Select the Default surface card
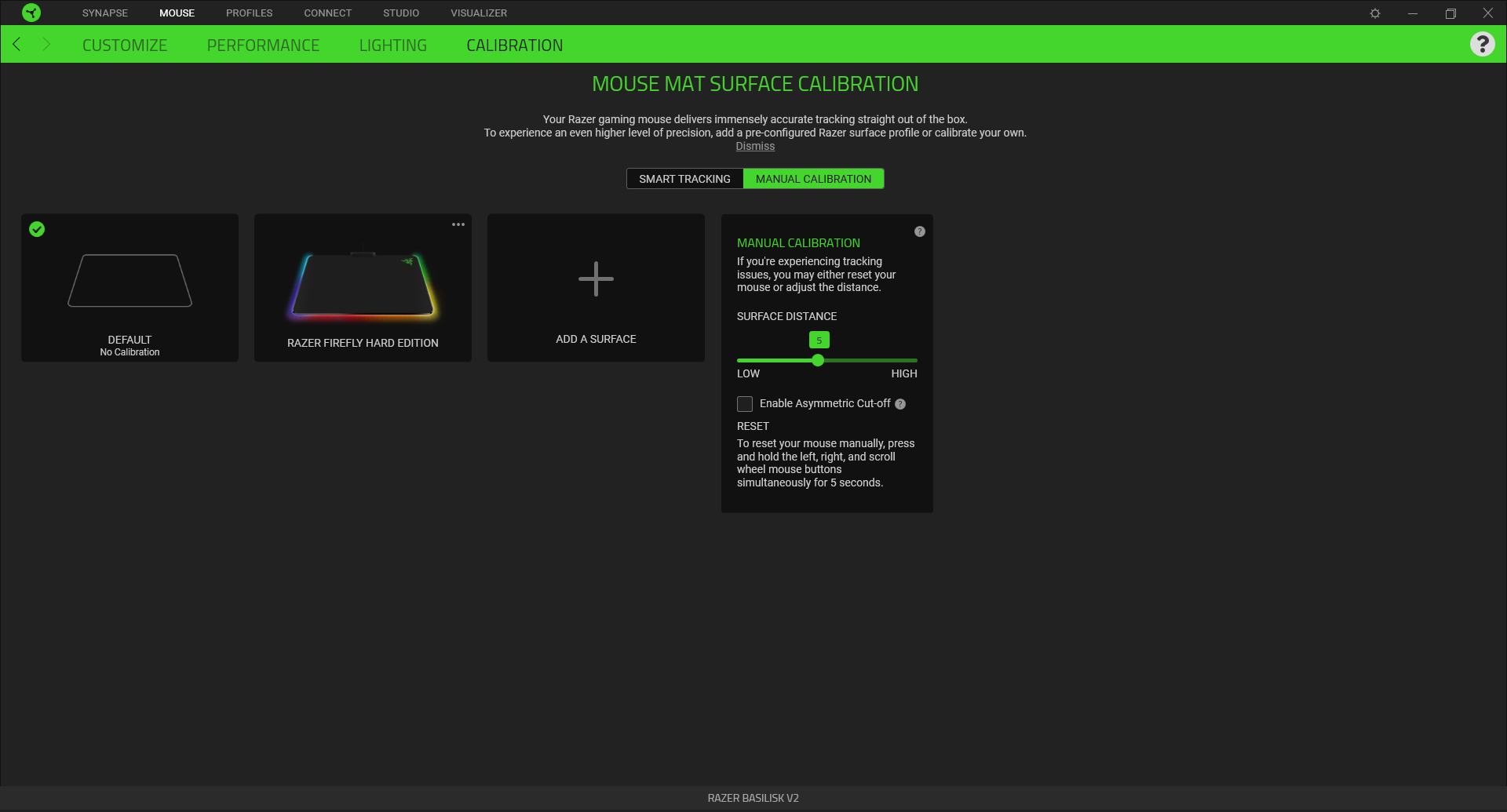Screen dimensions: 1507x812 tap(130, 288)
